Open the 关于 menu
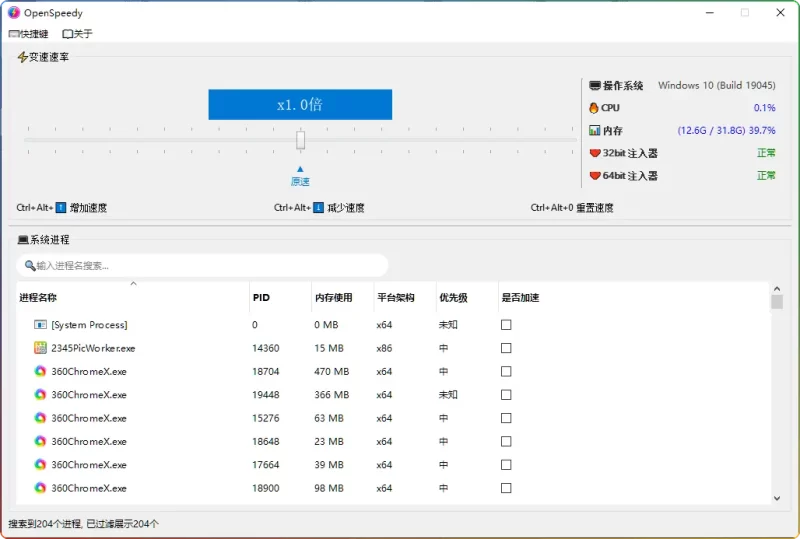The image size is (800, 539). pos(78,34)
